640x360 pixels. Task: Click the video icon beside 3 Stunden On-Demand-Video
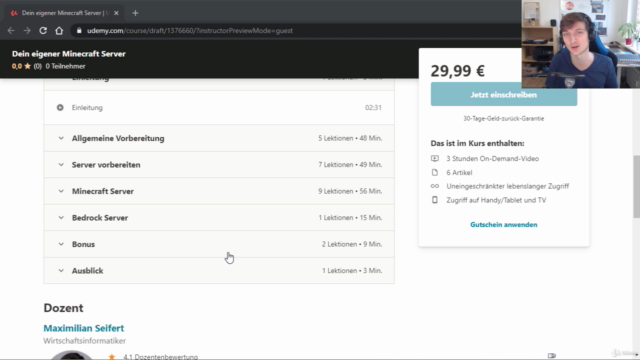(435, 158)
